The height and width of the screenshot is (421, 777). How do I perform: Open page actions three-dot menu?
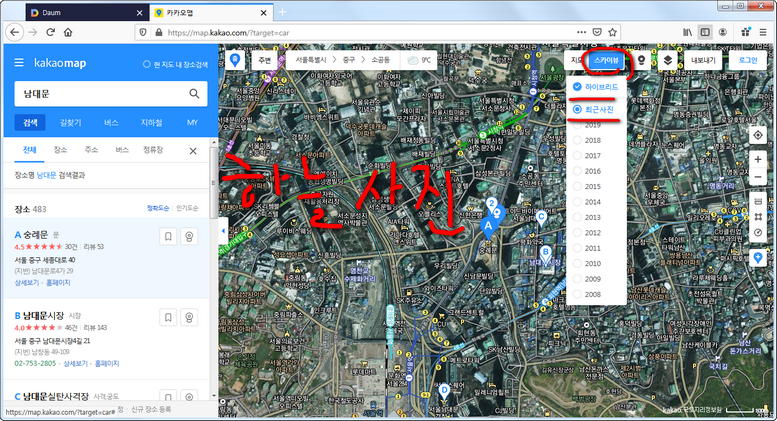(x=581, y=33)
